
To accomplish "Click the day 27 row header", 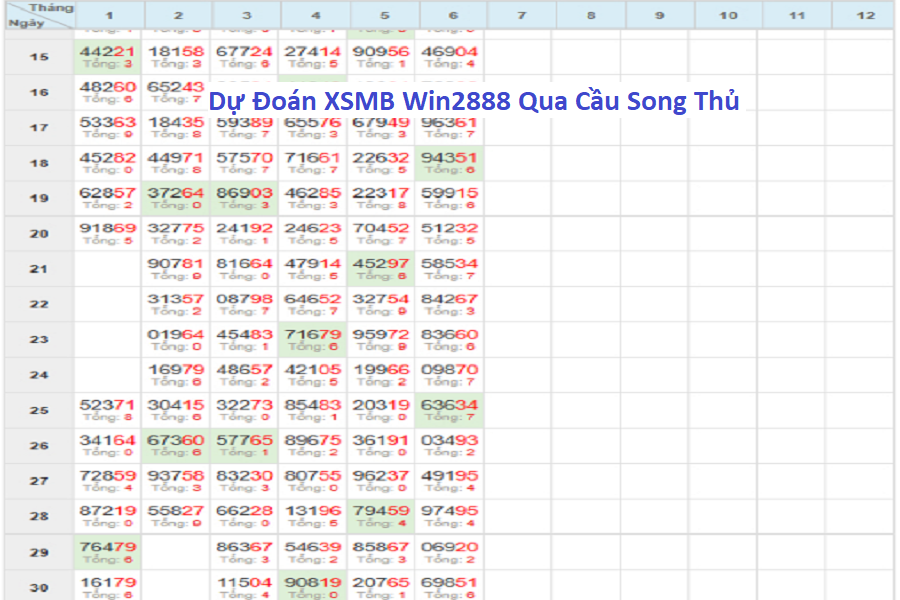I will [x=39, y=481].
